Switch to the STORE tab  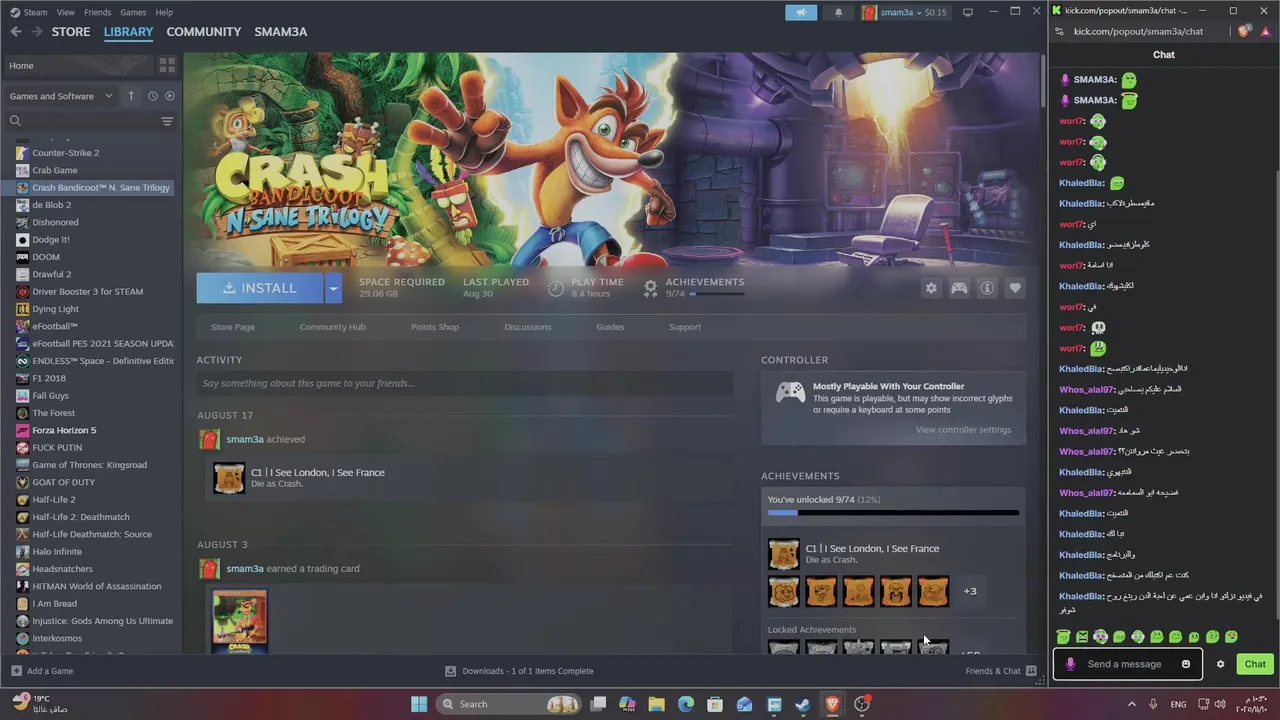pos(71,32)
